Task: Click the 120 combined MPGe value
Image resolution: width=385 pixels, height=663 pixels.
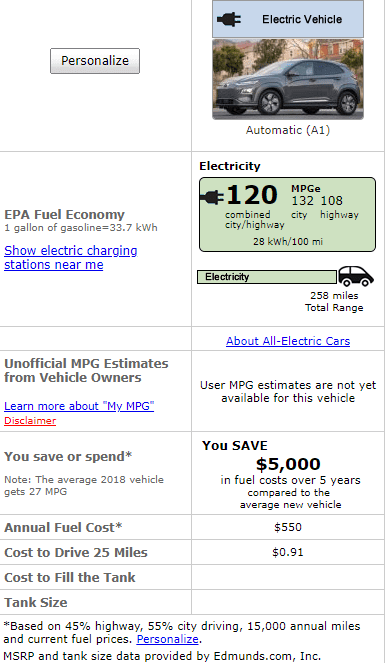Action: (252, 195)
